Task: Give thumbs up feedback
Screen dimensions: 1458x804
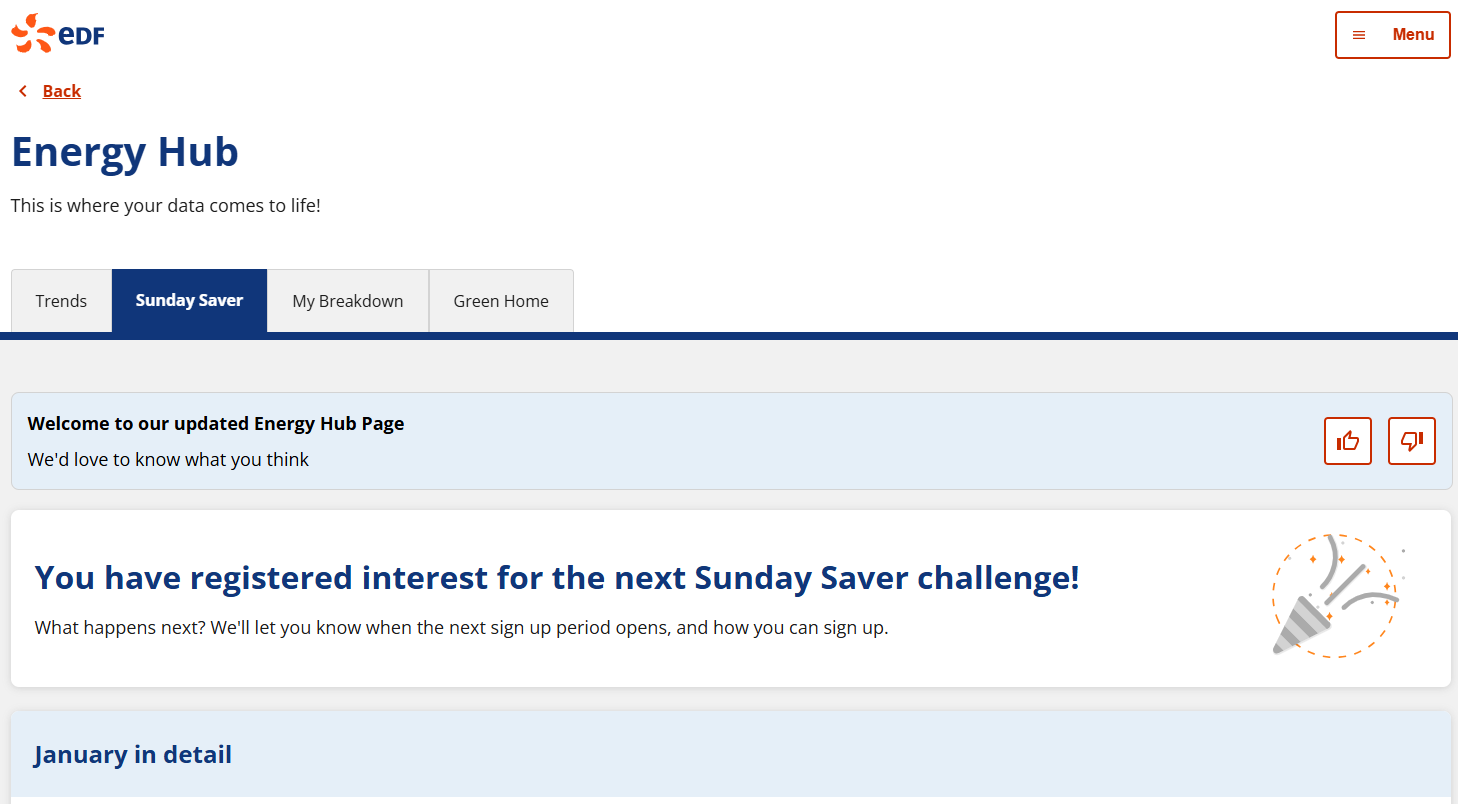Action: pyautogui.click(x=1348, y=441)
